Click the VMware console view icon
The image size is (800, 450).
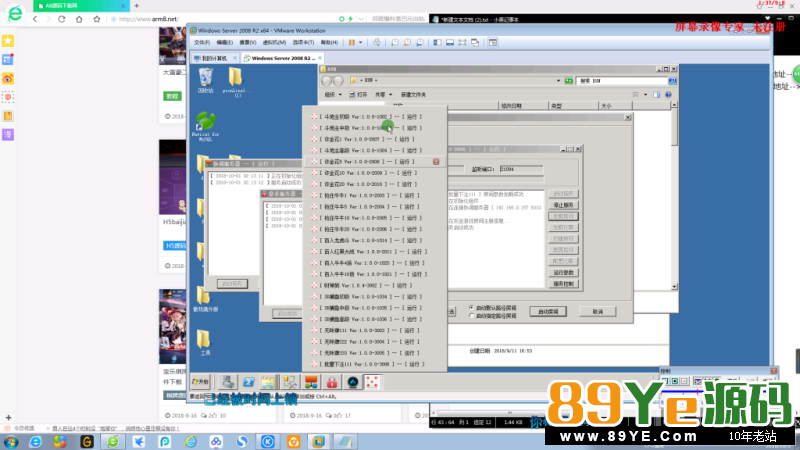493,42
